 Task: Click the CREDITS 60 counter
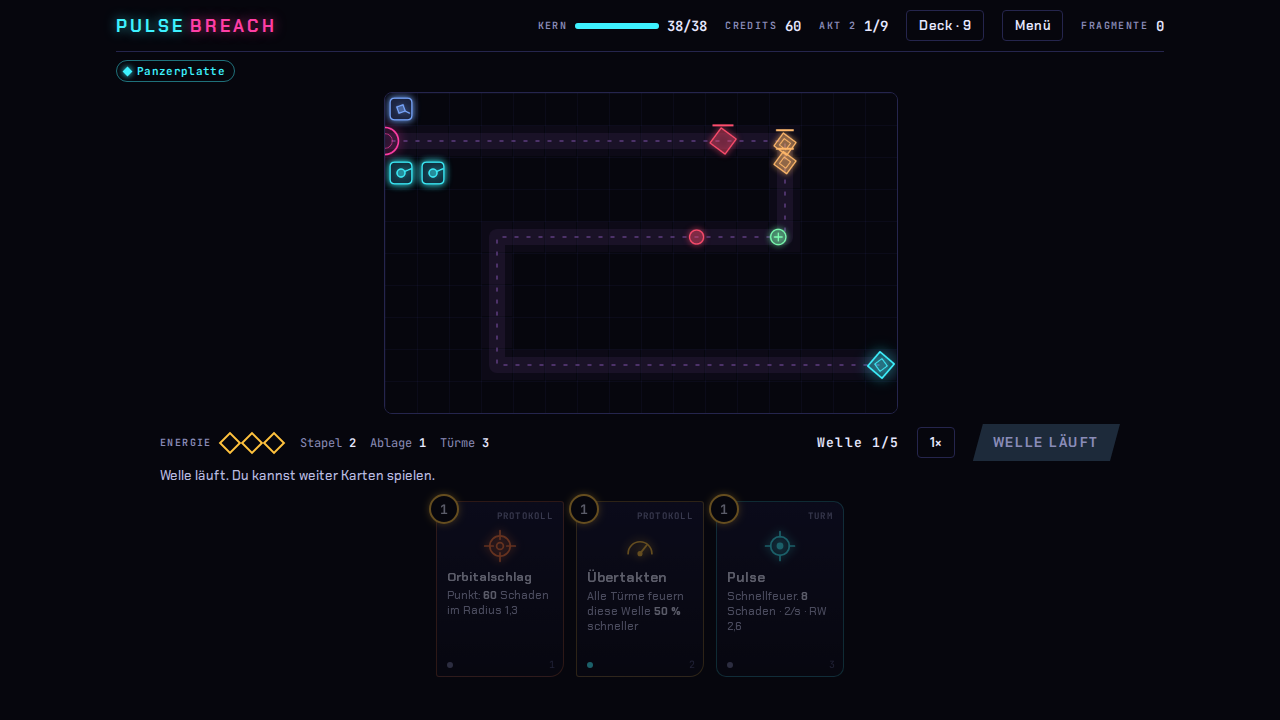pyautogui.click(x=763, y=26)
